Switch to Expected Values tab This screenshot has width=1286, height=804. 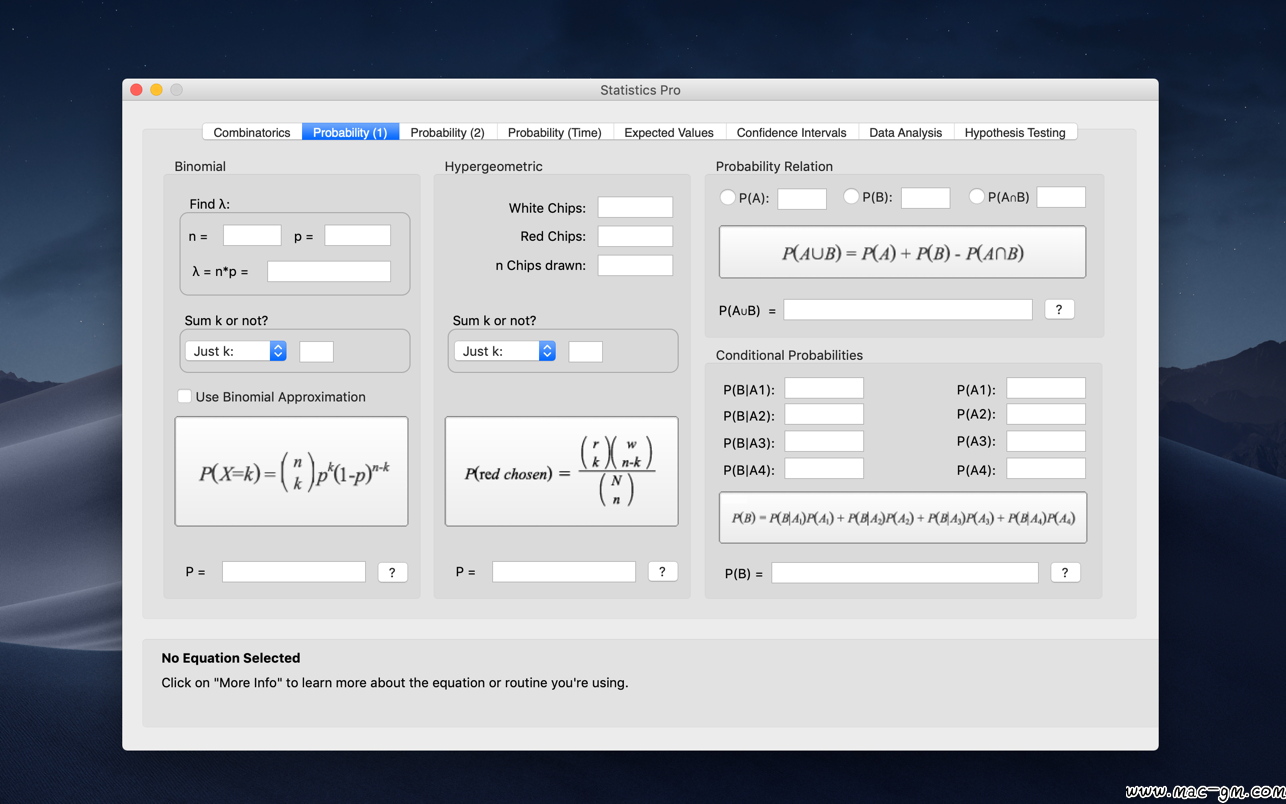tap(669, 132)
